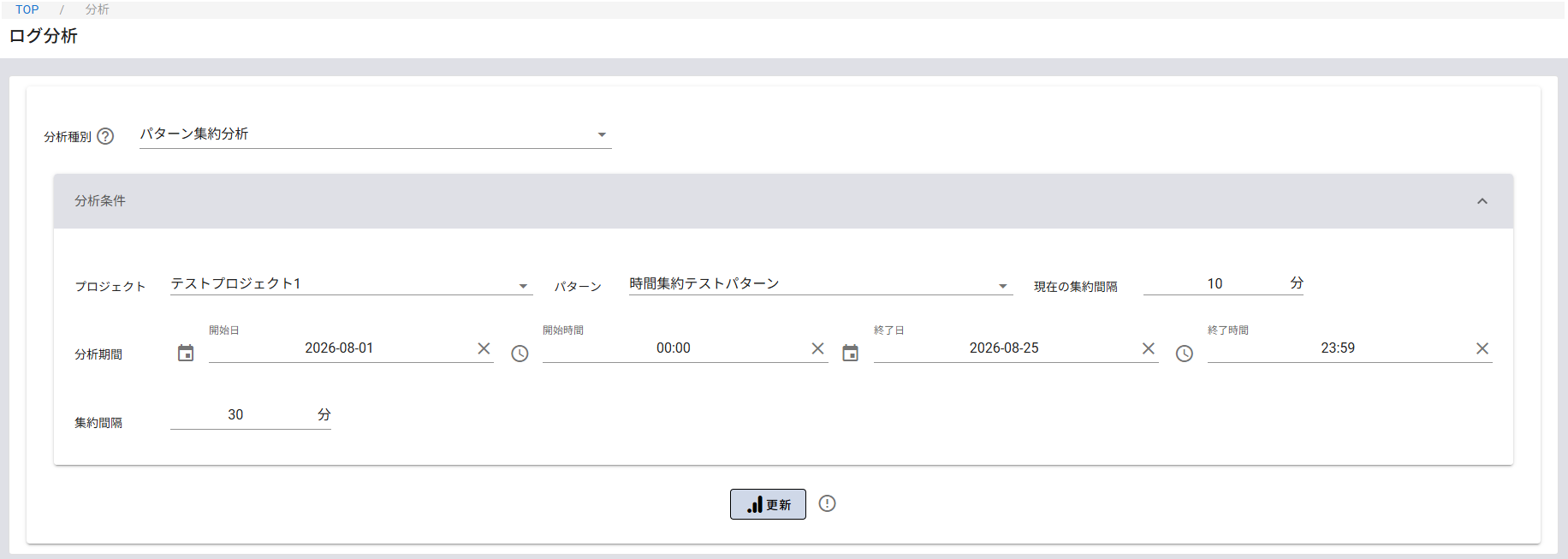The width and height of the screenshot is (1568, 559).
Task: Open the プロジェクト dropdown
Action: pyautogui.click(x=352, y=284)
